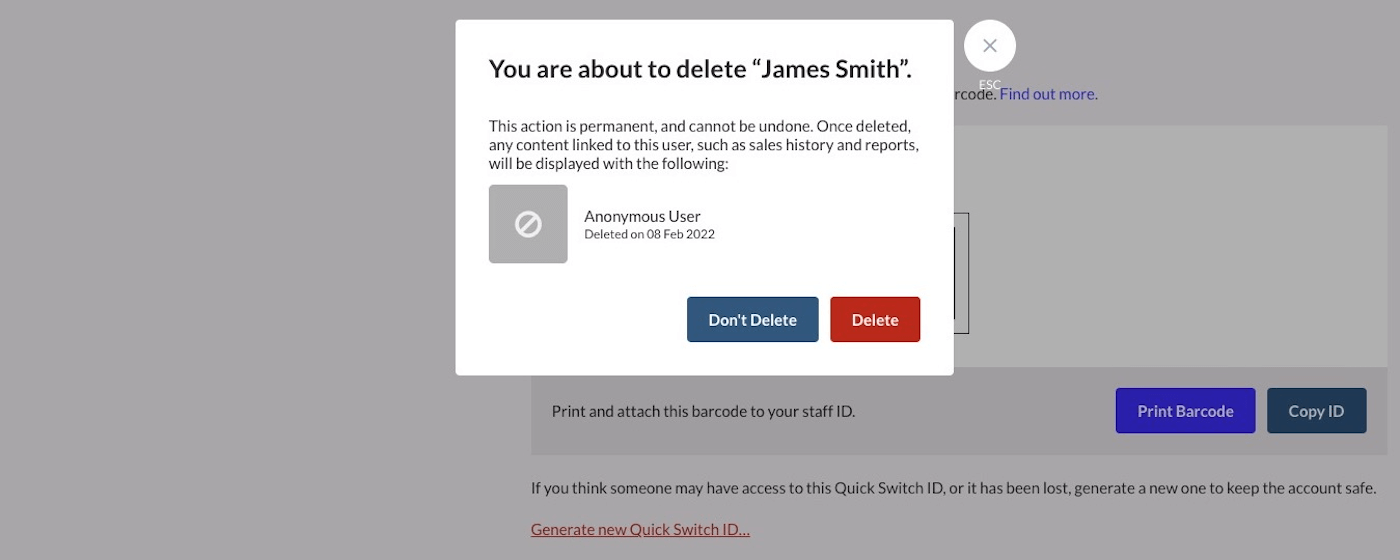Click the prohibited circle symbol in avatar
The height and width of the screenshot is (560, 1400).
pyautogui.click(x=528, y=224)
